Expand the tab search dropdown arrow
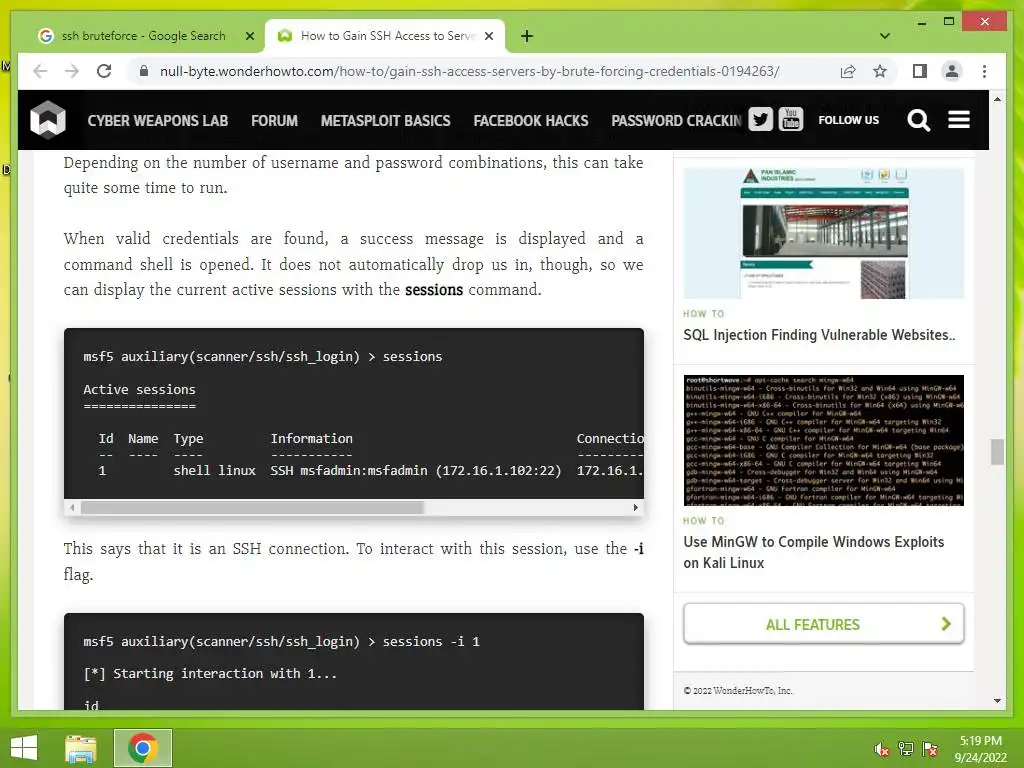 point(885,36)
